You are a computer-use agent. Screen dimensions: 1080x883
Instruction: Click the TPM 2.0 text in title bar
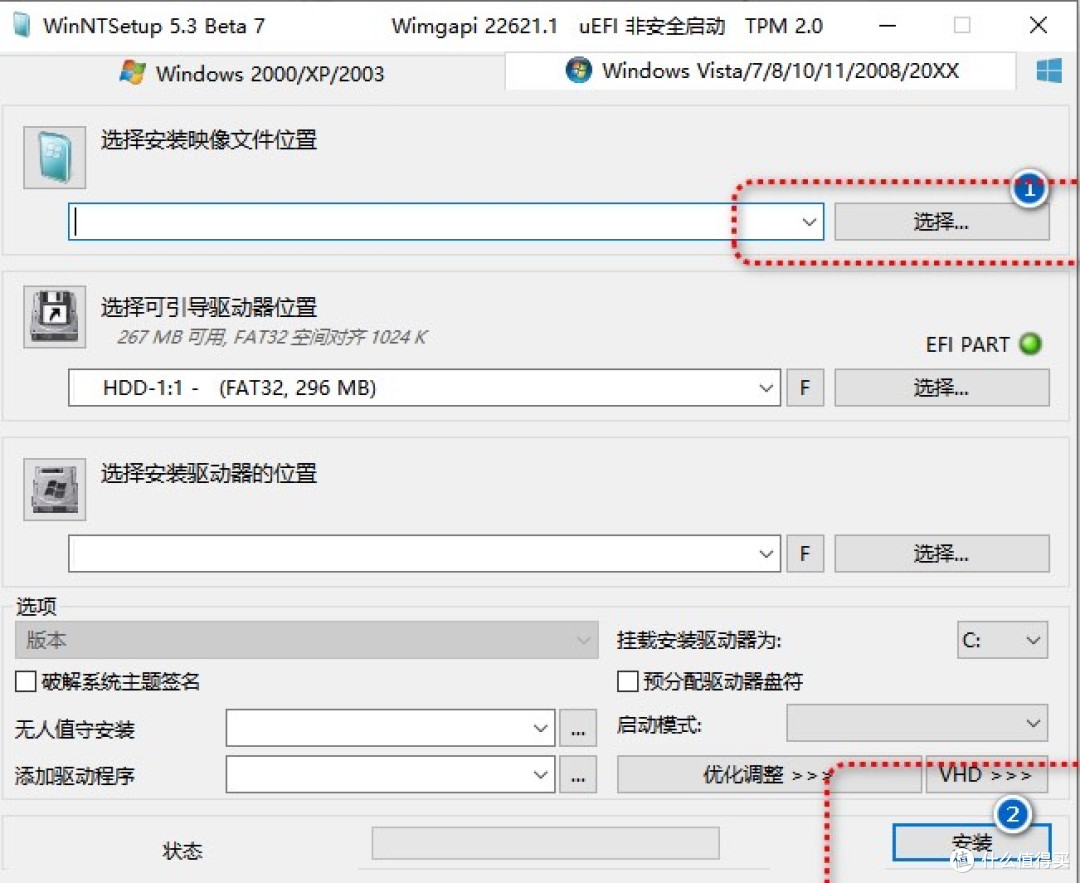pyautogui.click(x=784, y=26)
